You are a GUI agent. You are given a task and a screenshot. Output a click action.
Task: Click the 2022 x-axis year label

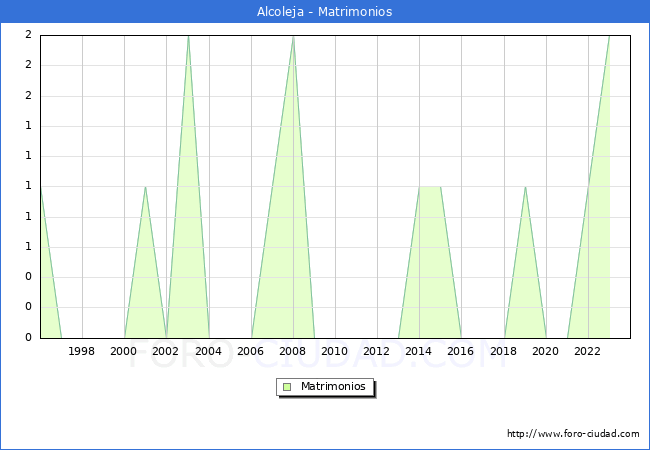(x=587, y=351)
